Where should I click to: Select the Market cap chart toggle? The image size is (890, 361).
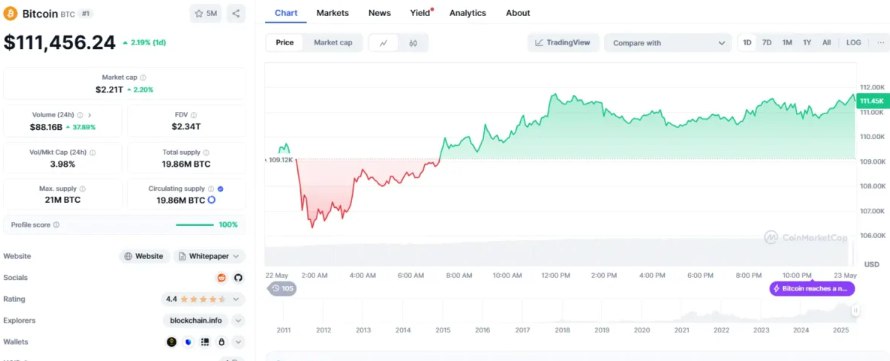tap(333, 43)
